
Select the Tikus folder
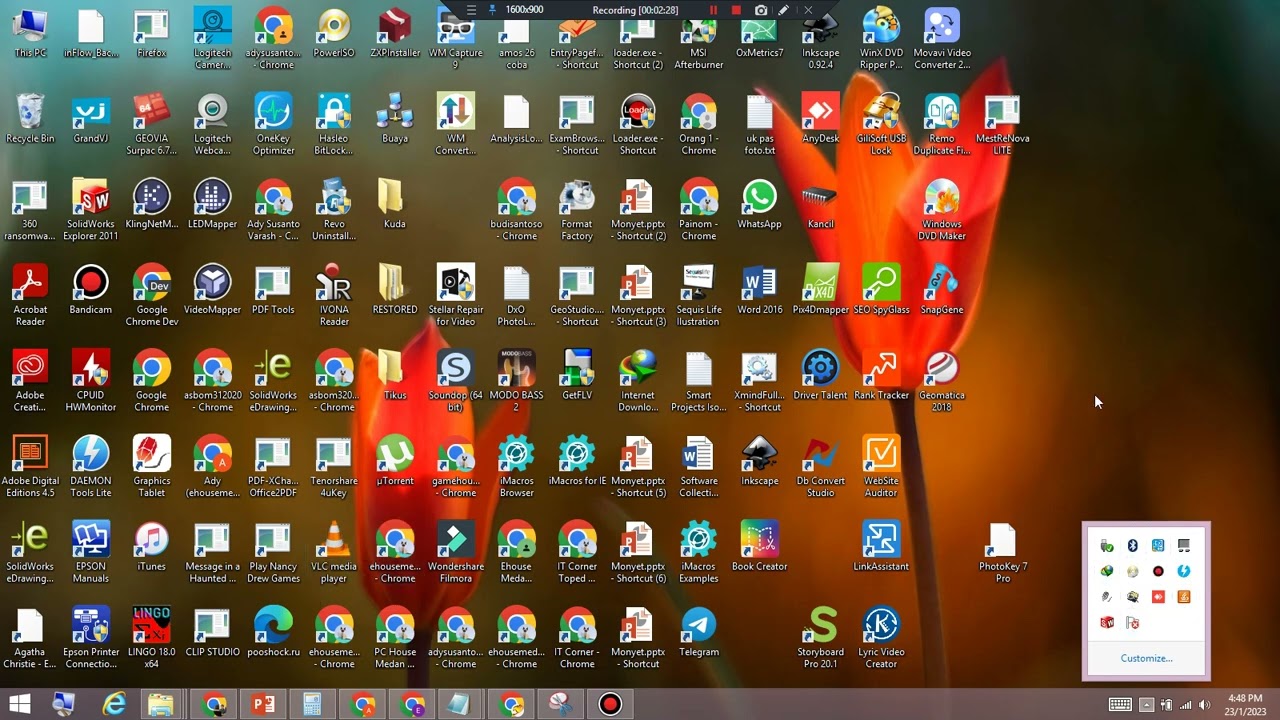click(395, 375)
